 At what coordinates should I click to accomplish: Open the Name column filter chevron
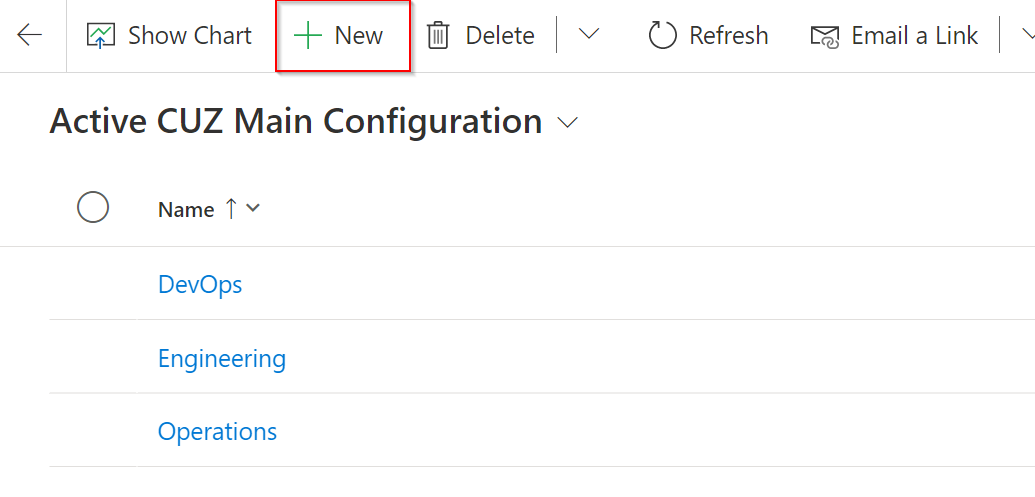253,208
